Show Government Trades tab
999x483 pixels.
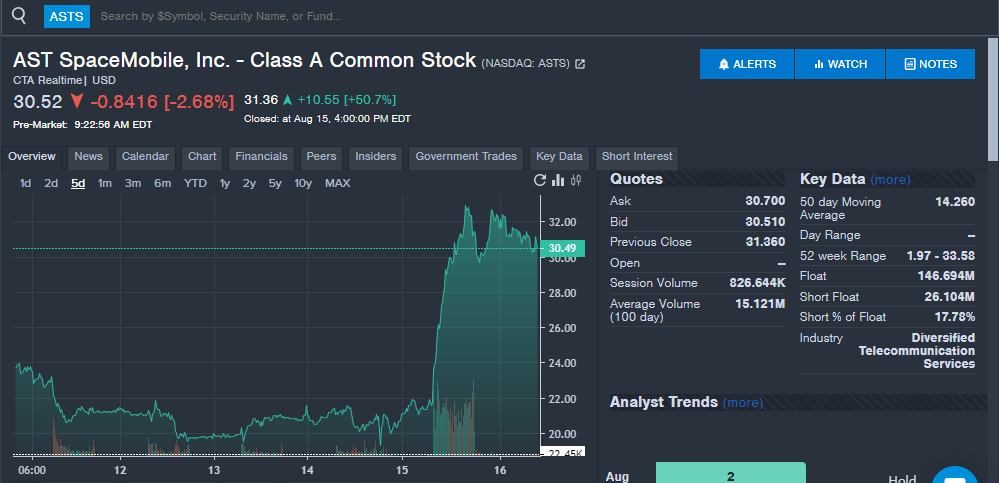click(466, 157)
